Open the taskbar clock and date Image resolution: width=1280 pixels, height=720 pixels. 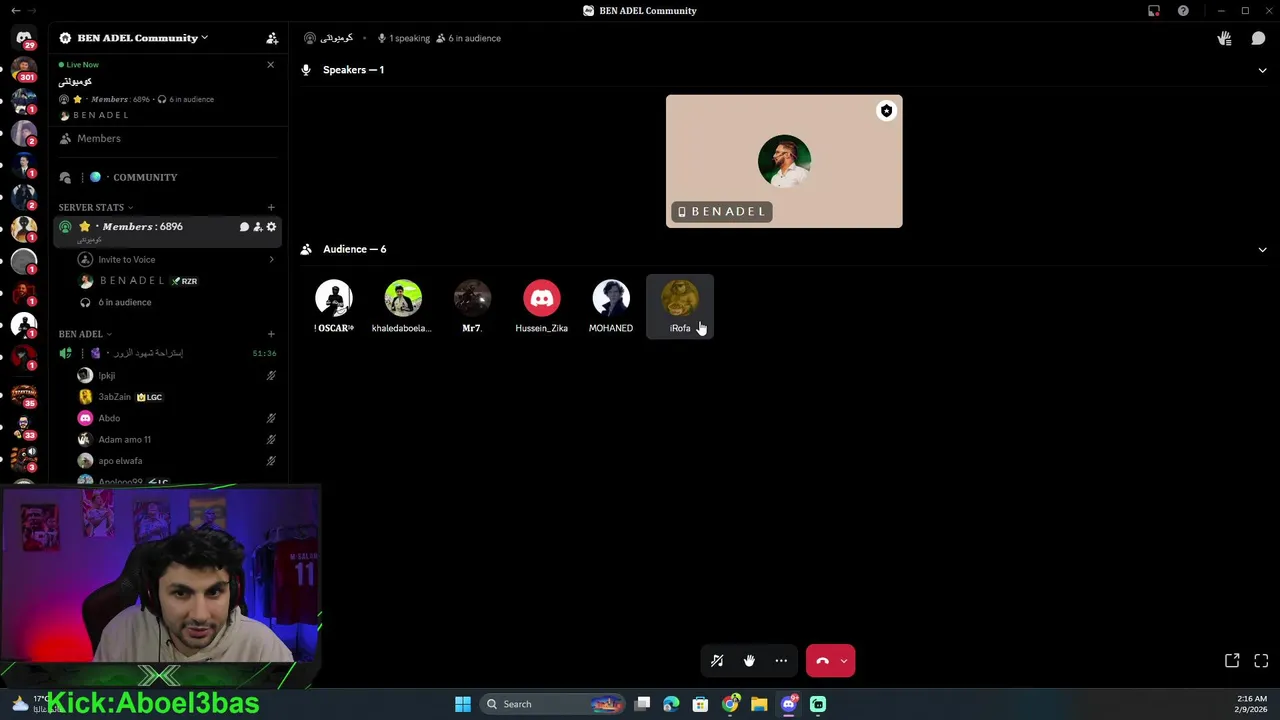[1252, 704]
